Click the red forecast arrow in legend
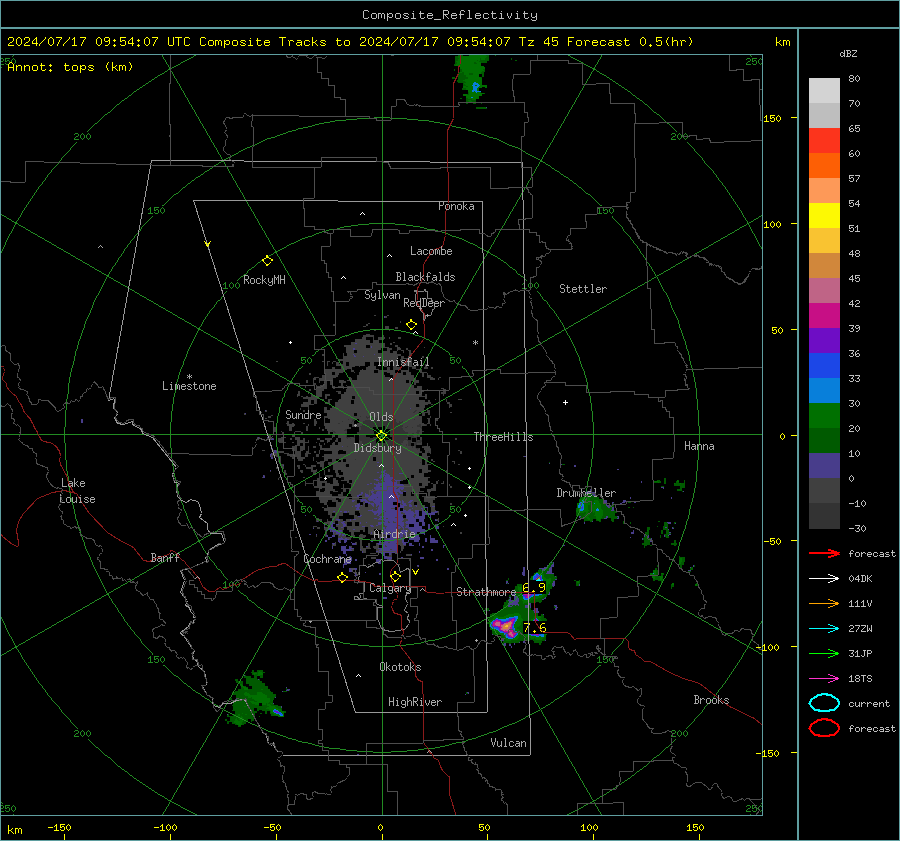The height and width of the screenshot is (841, 900). pyautogui.click(x=824, y=553)
